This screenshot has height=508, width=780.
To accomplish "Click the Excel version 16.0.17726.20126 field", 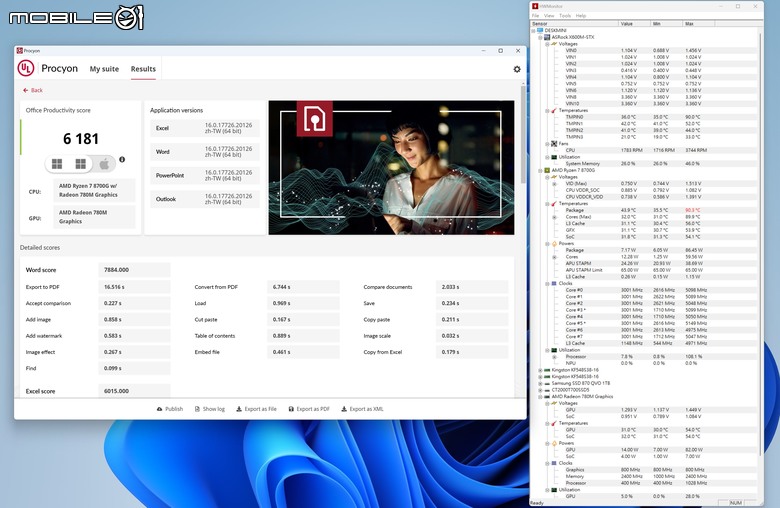I will (x=205, y=128).
